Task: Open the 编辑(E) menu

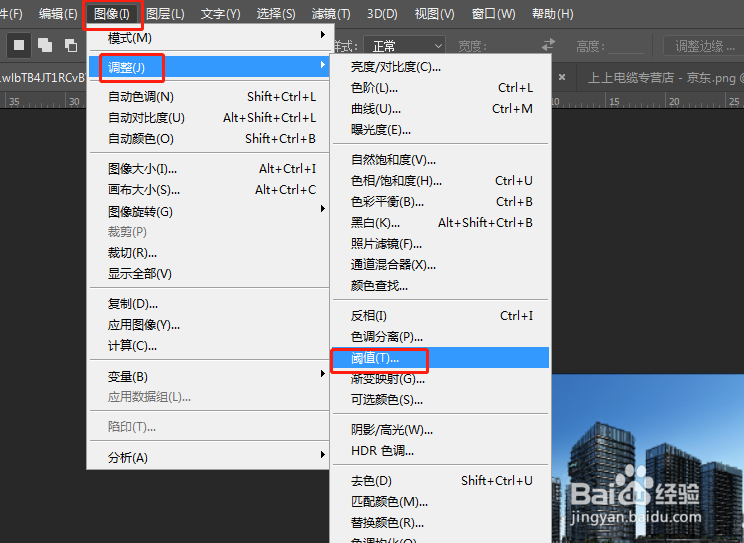Action: pyautogui.click(x=58, y=14)
